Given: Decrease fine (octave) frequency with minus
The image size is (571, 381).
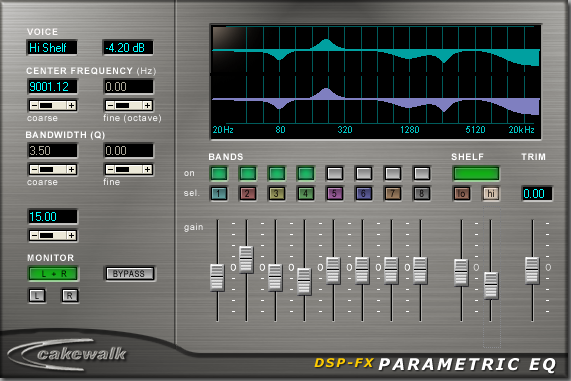Looking at the screenshot, I should coord(110,106).
